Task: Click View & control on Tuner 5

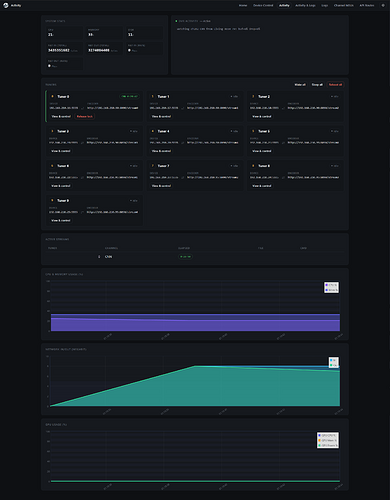Action: pyautogui.click(x=262, y=151)
